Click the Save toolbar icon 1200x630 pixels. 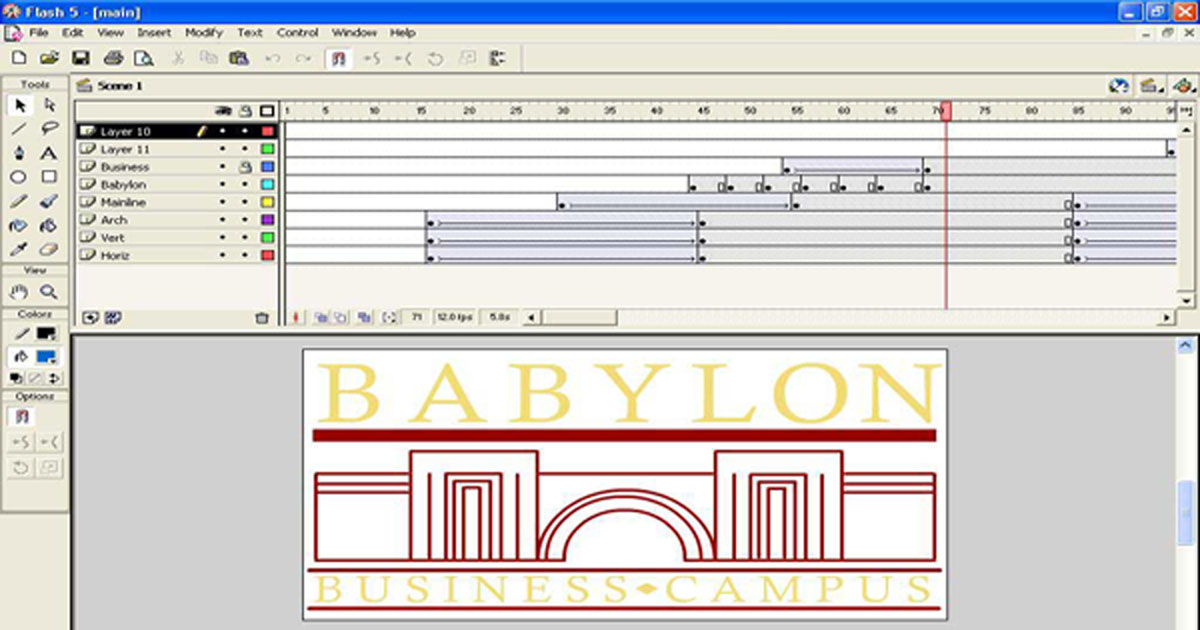coord(80,58)
